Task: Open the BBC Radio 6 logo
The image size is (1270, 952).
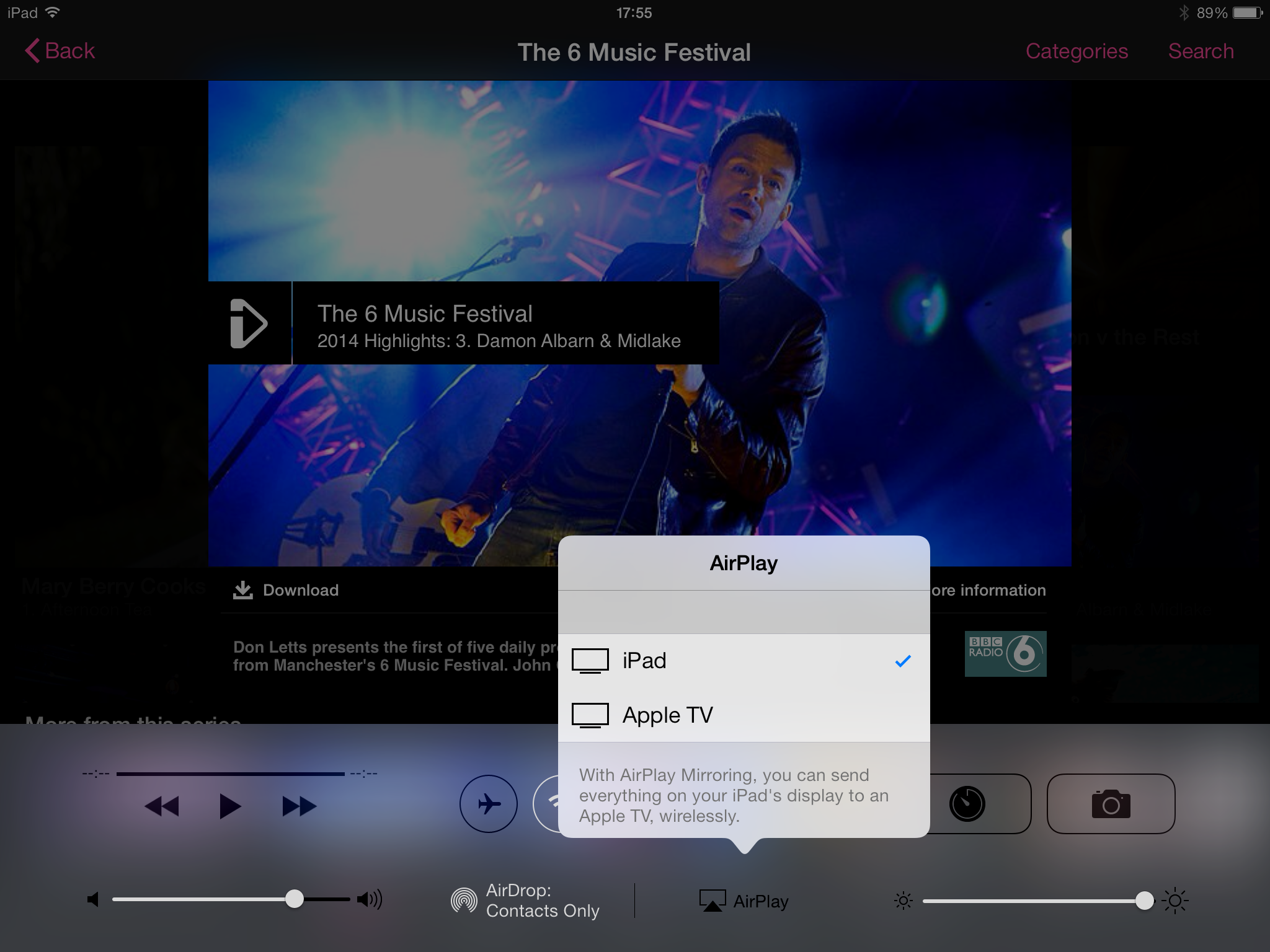Action: [x=1005, y=653]
